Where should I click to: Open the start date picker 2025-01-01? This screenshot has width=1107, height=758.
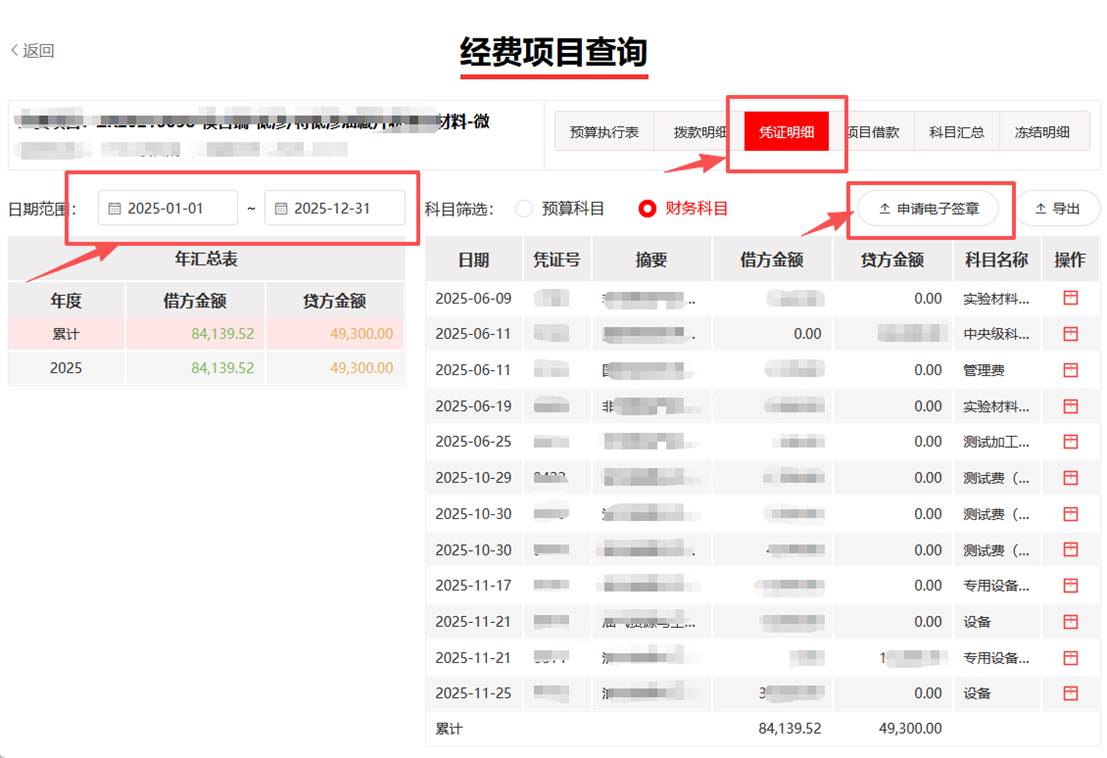(167, 209)
